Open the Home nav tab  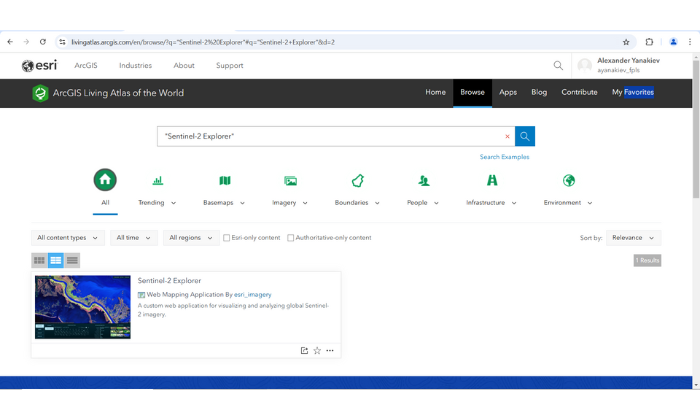(x=435, y=92)
